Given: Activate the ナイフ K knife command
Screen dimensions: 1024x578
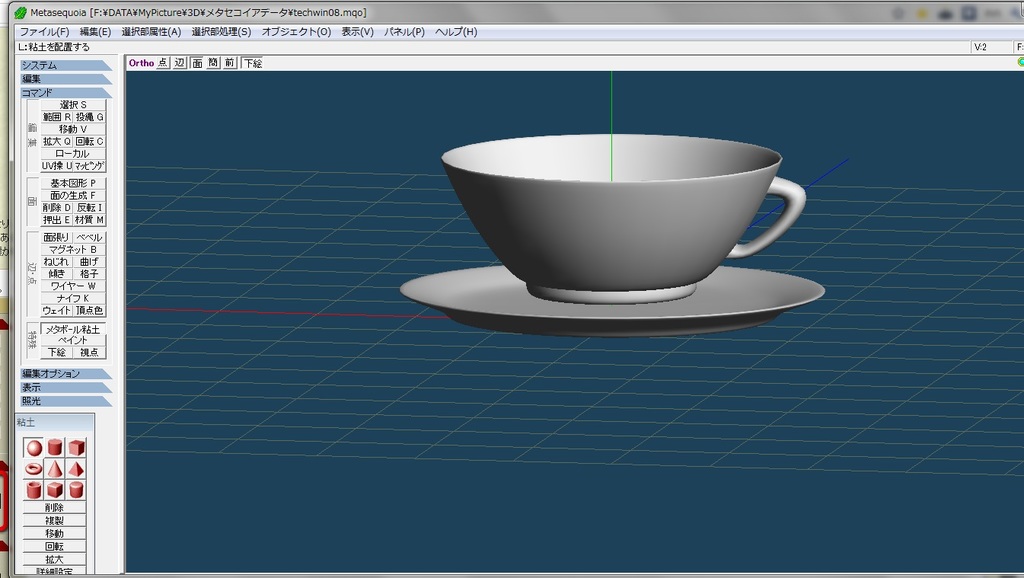Looking at the screenshot, I should coord(72,298).
